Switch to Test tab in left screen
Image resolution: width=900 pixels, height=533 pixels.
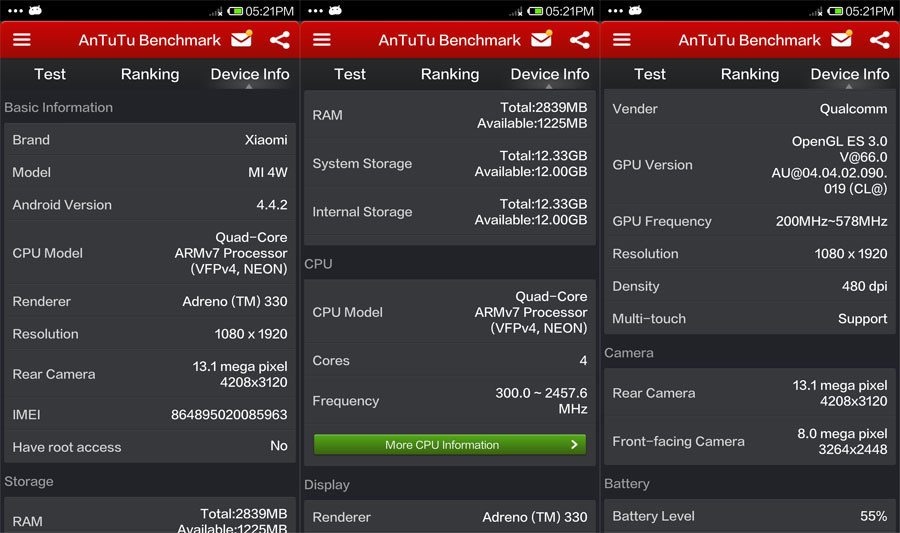pyautogui.click(x=50, y=74)
